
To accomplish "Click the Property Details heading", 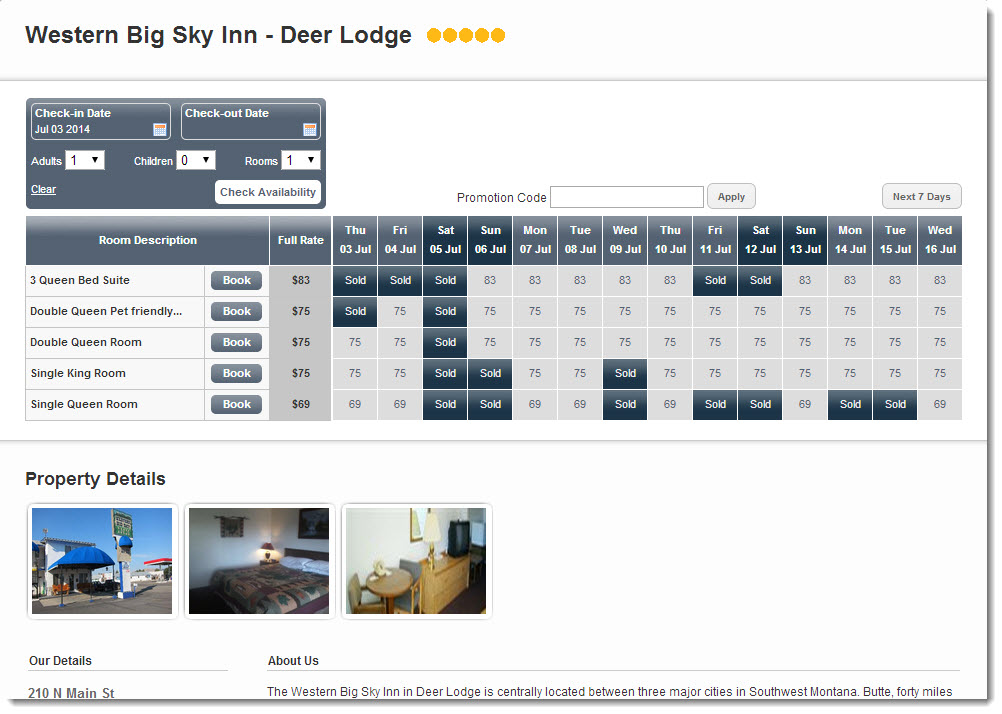I will (x=95, y=479).
